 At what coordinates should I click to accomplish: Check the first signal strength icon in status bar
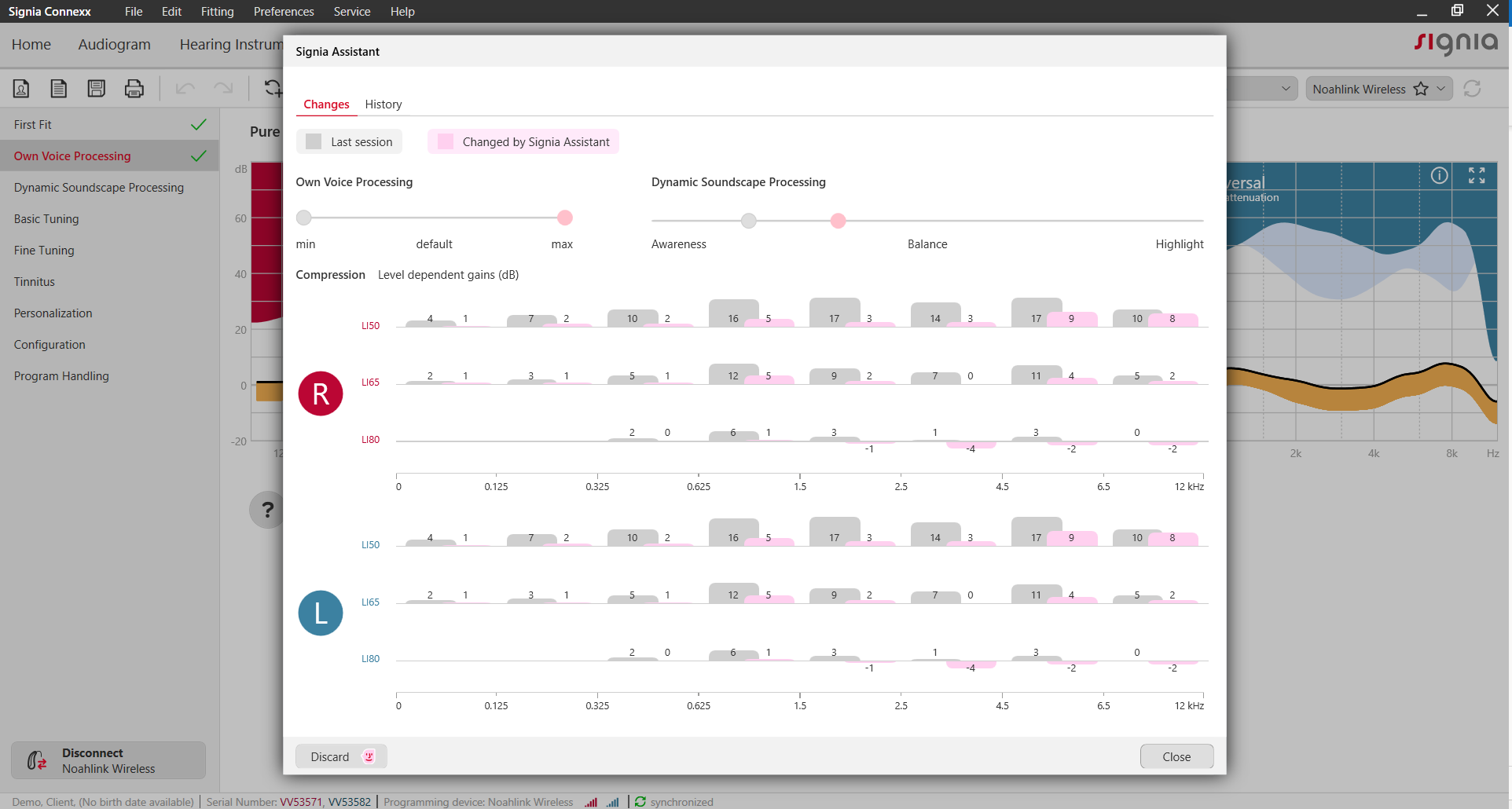tap(591, 802)
